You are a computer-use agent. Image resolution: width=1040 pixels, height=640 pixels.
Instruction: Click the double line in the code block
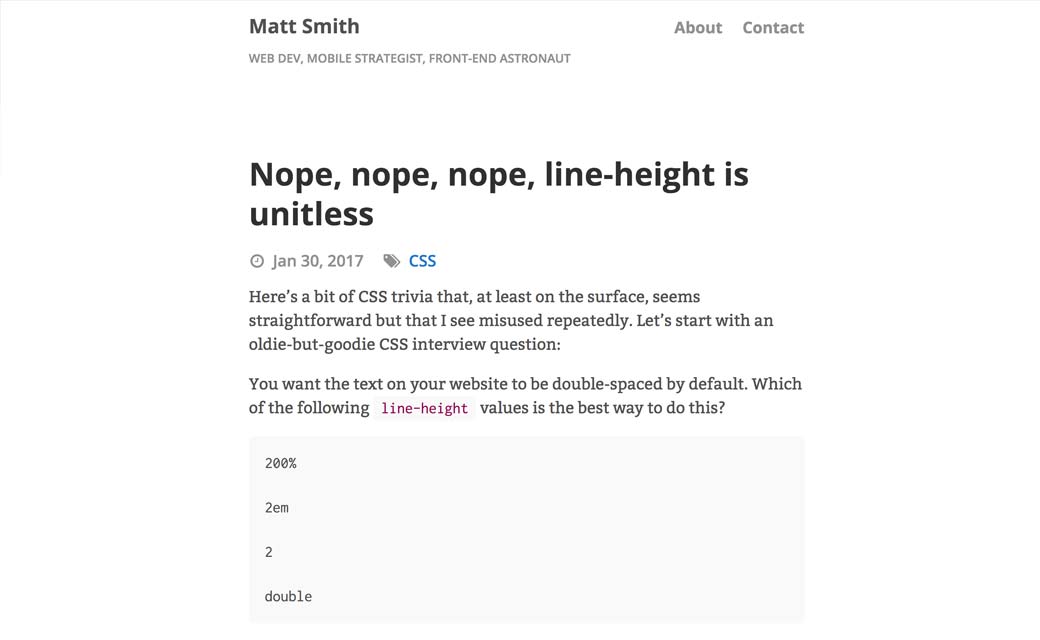288,596
